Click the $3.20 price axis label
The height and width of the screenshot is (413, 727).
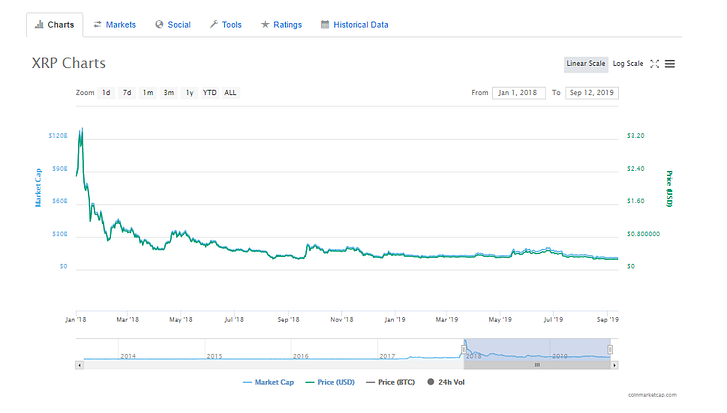pos(636,136)
